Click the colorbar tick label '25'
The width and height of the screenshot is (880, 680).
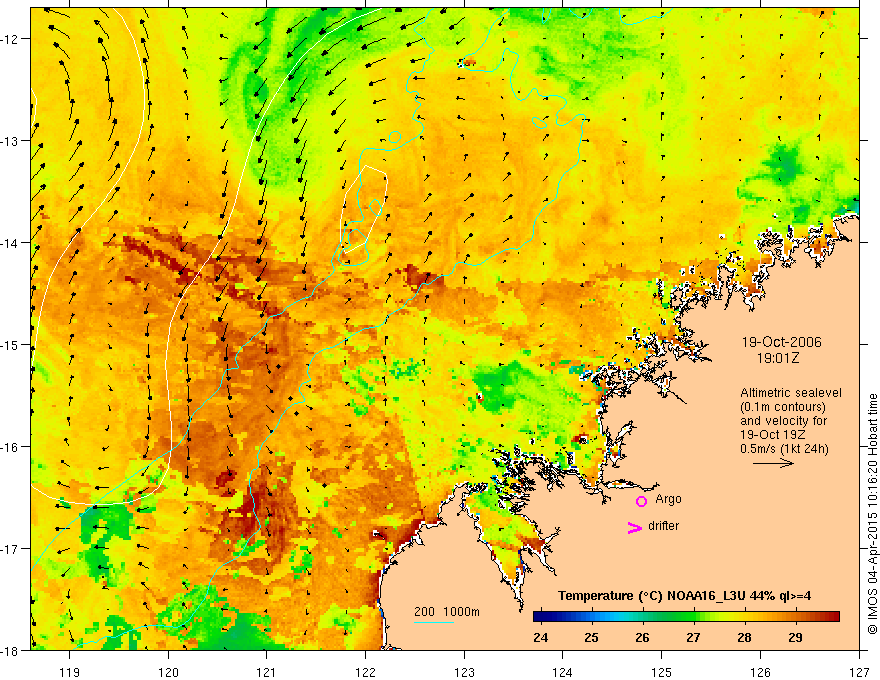591,637
